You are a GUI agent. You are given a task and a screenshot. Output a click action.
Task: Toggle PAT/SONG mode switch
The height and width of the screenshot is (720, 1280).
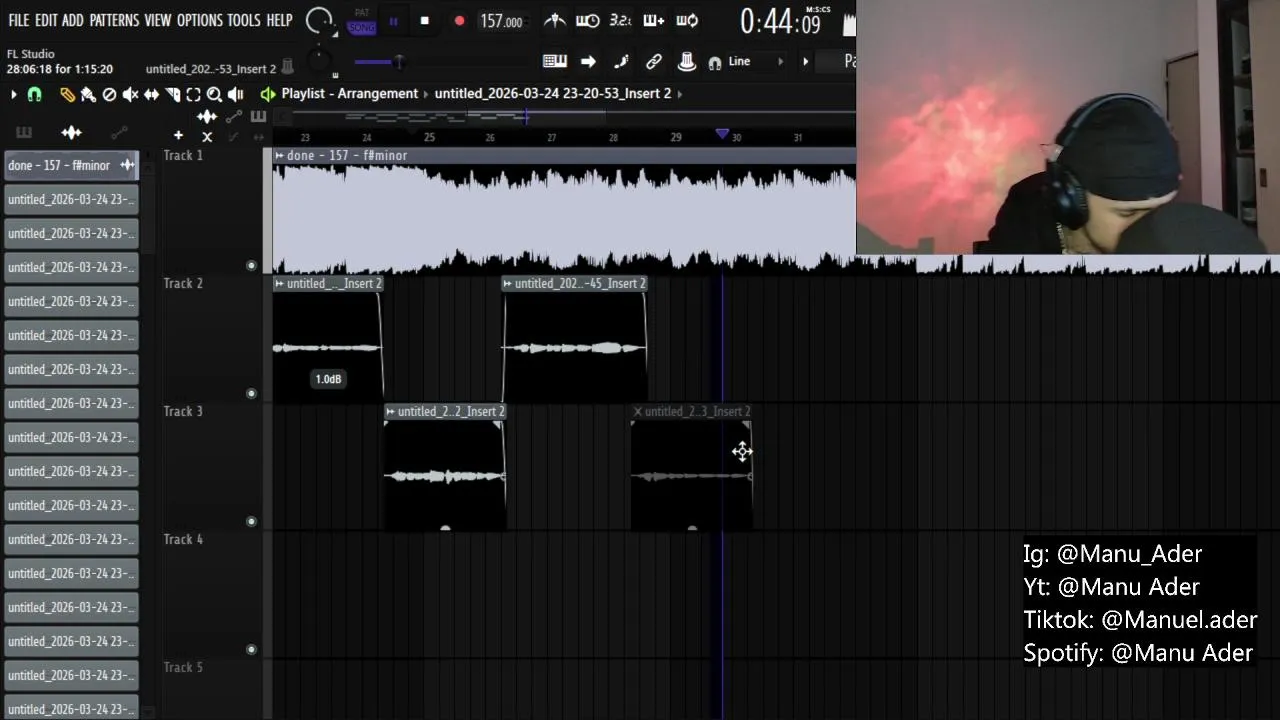pos(362,21)
